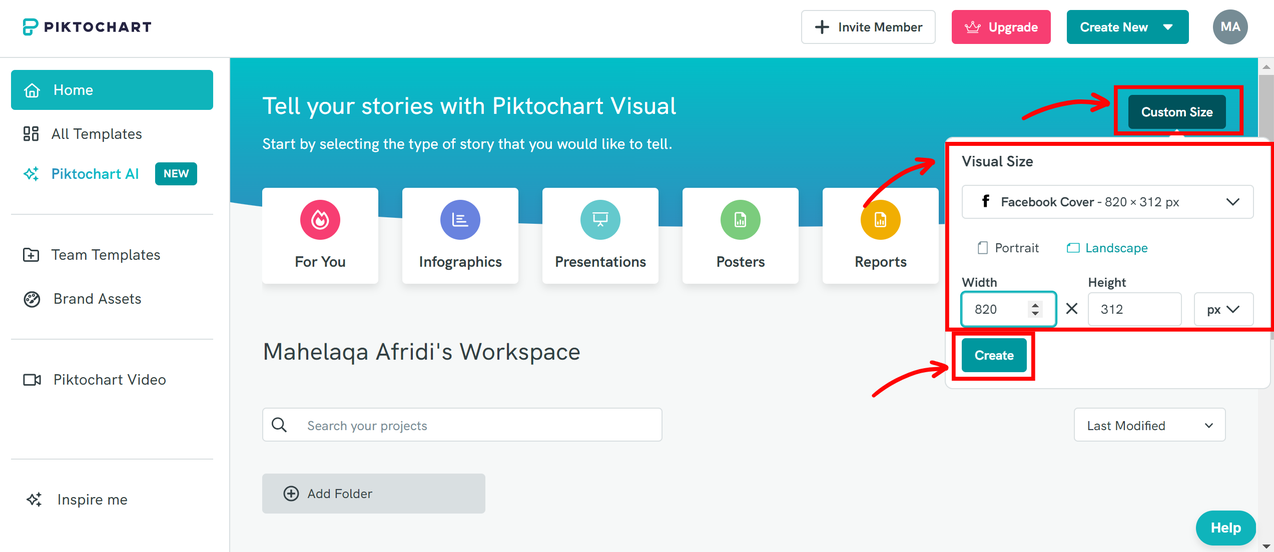The height and width of the screenshot is (552, 1274).
Task: Click the For You flame icon
Action: click(320, 220)
